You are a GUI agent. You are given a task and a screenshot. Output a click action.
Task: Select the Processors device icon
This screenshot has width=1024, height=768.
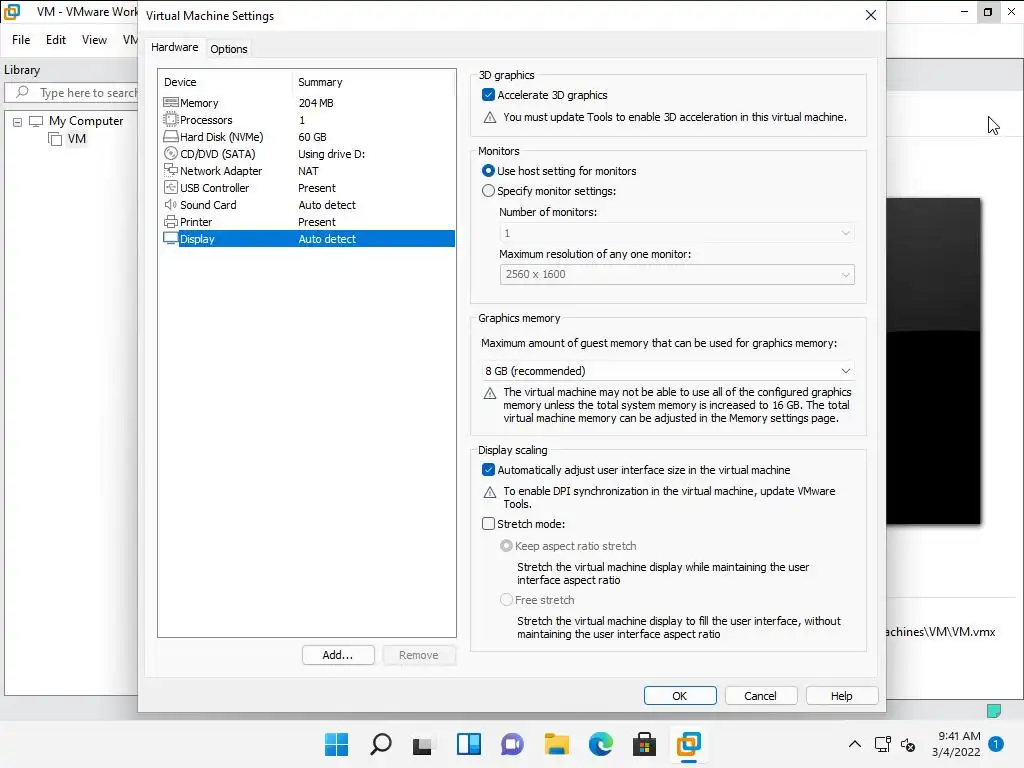pos(170,120)
